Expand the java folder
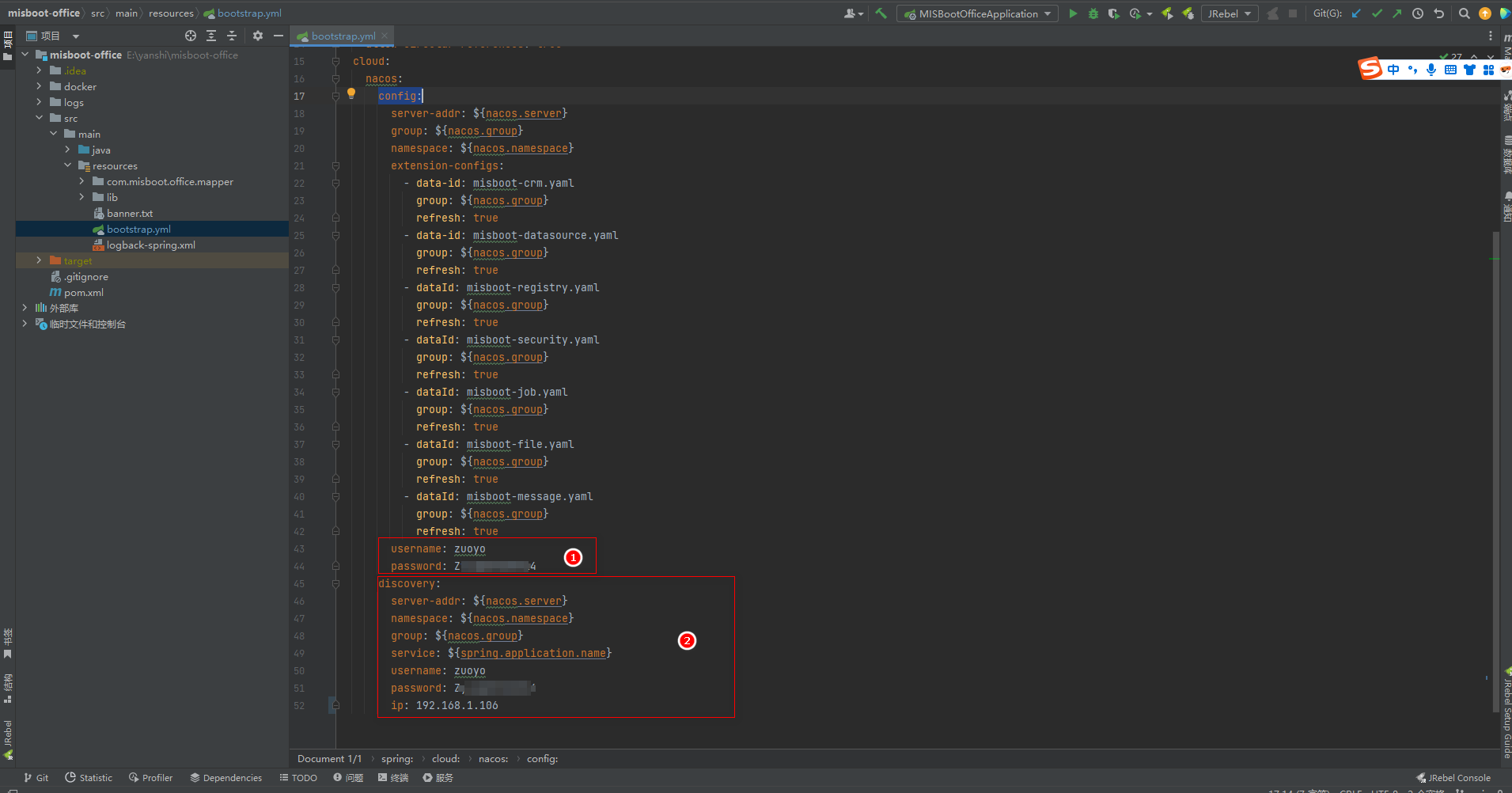The width and height of the screenshot is (1512, 793). 67,150
